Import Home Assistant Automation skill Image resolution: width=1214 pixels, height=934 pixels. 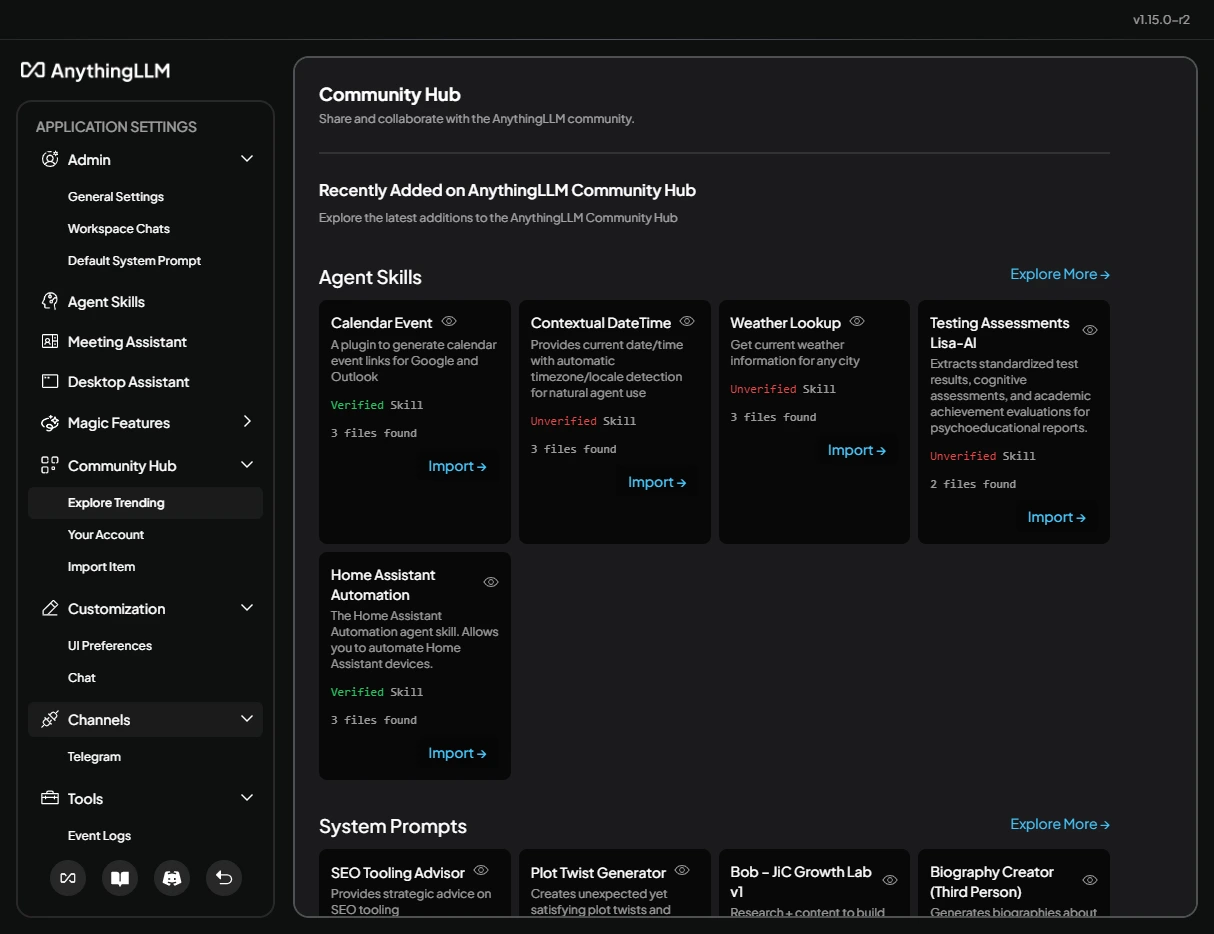click(457, 753)
